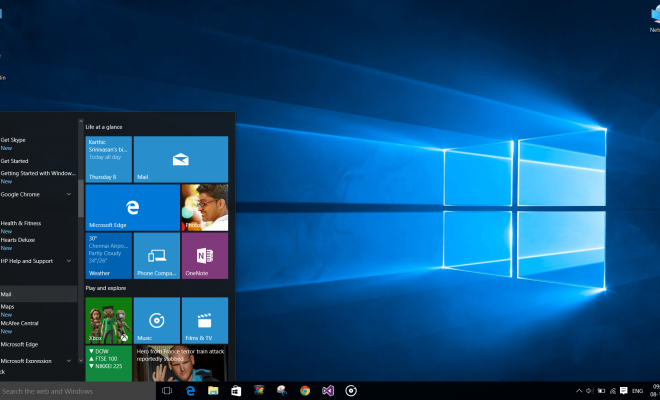Click the Play and explore group heading
This screenshot has width=660, height=400.
pyautogui.click(x=106, y=288)
